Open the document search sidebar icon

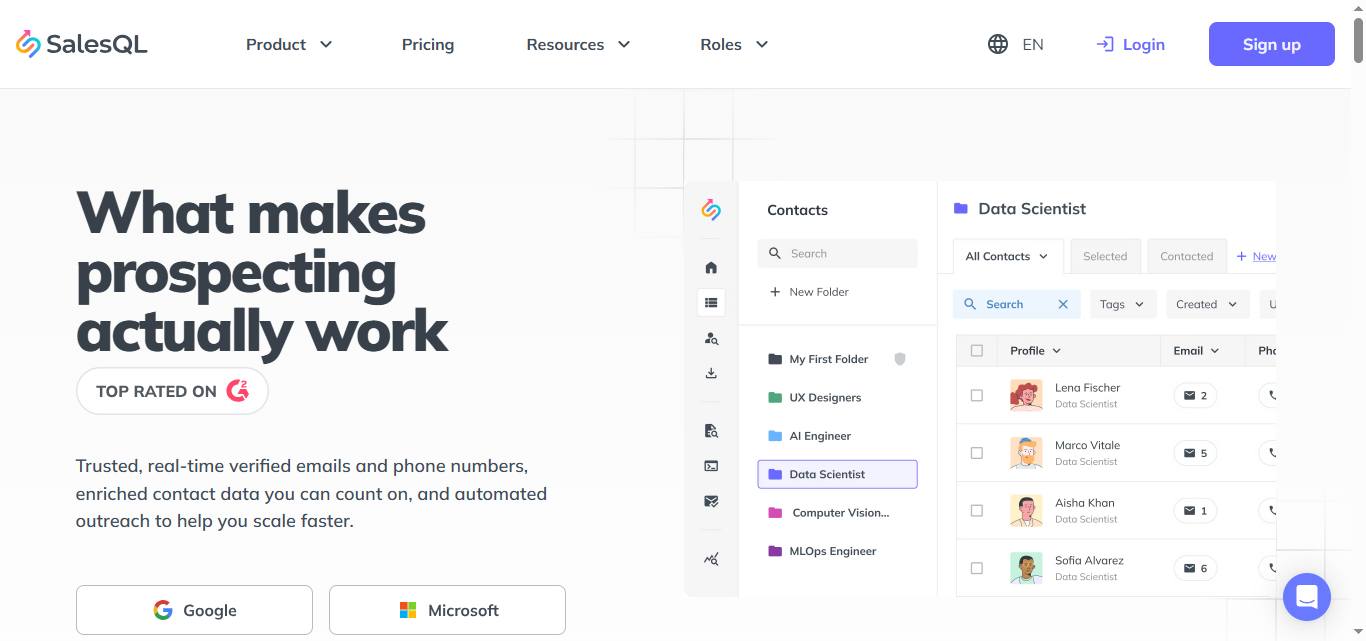(711, 430)
